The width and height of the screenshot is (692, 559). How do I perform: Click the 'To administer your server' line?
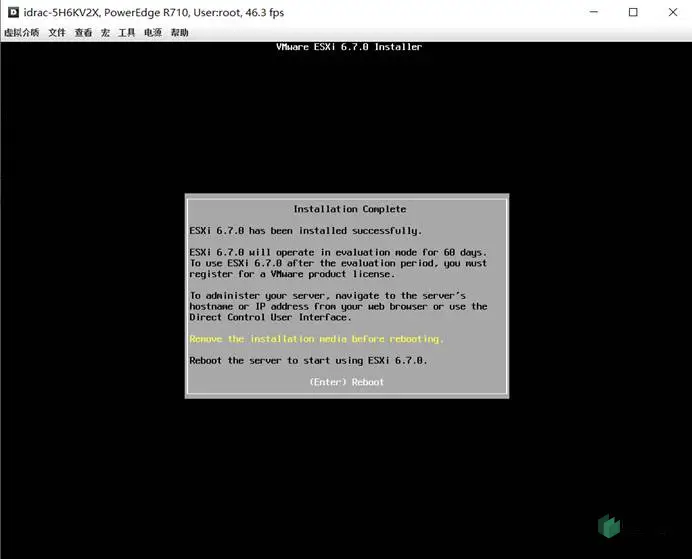click(327, 296)
